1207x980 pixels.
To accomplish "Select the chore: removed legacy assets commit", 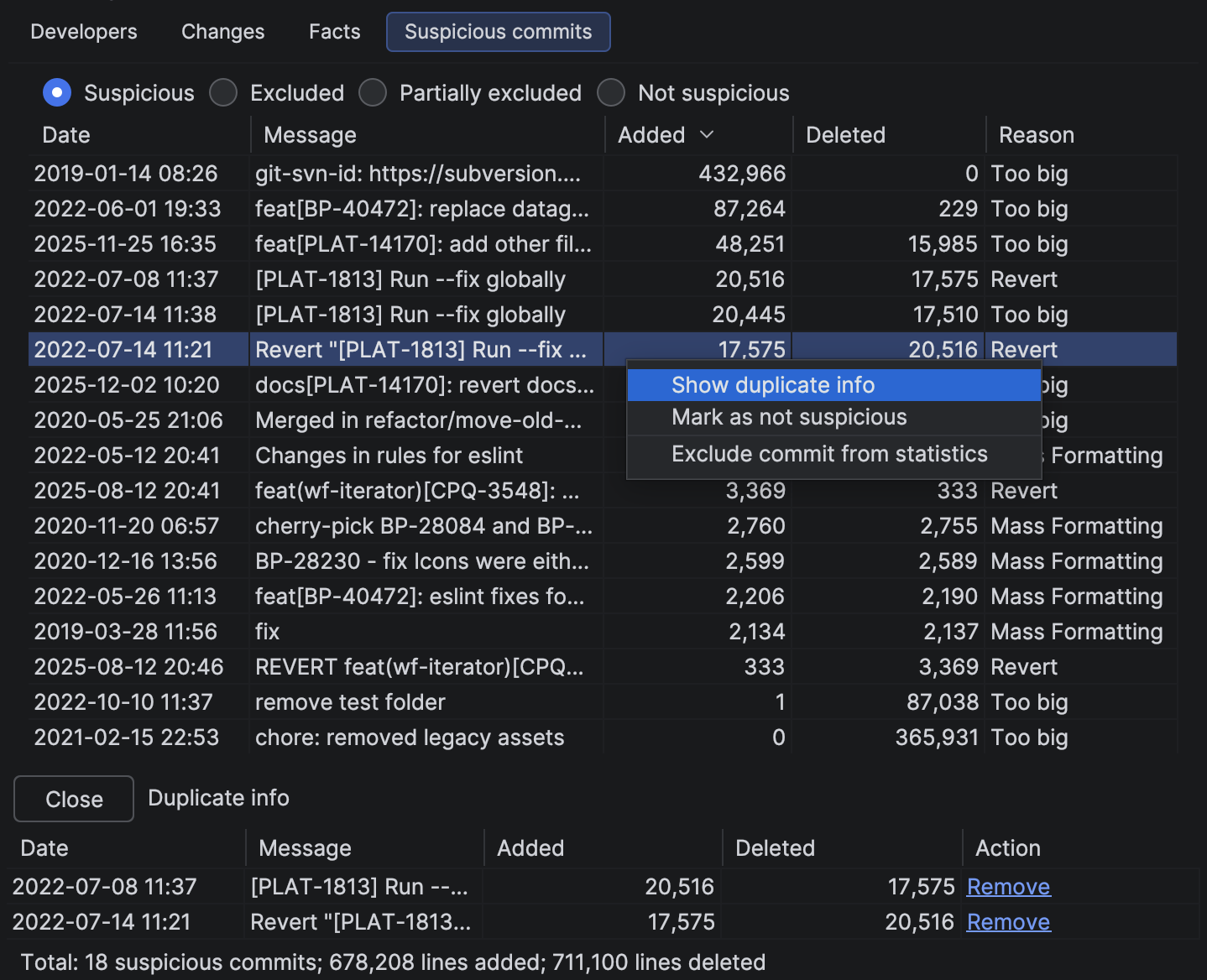I will 336,738.
